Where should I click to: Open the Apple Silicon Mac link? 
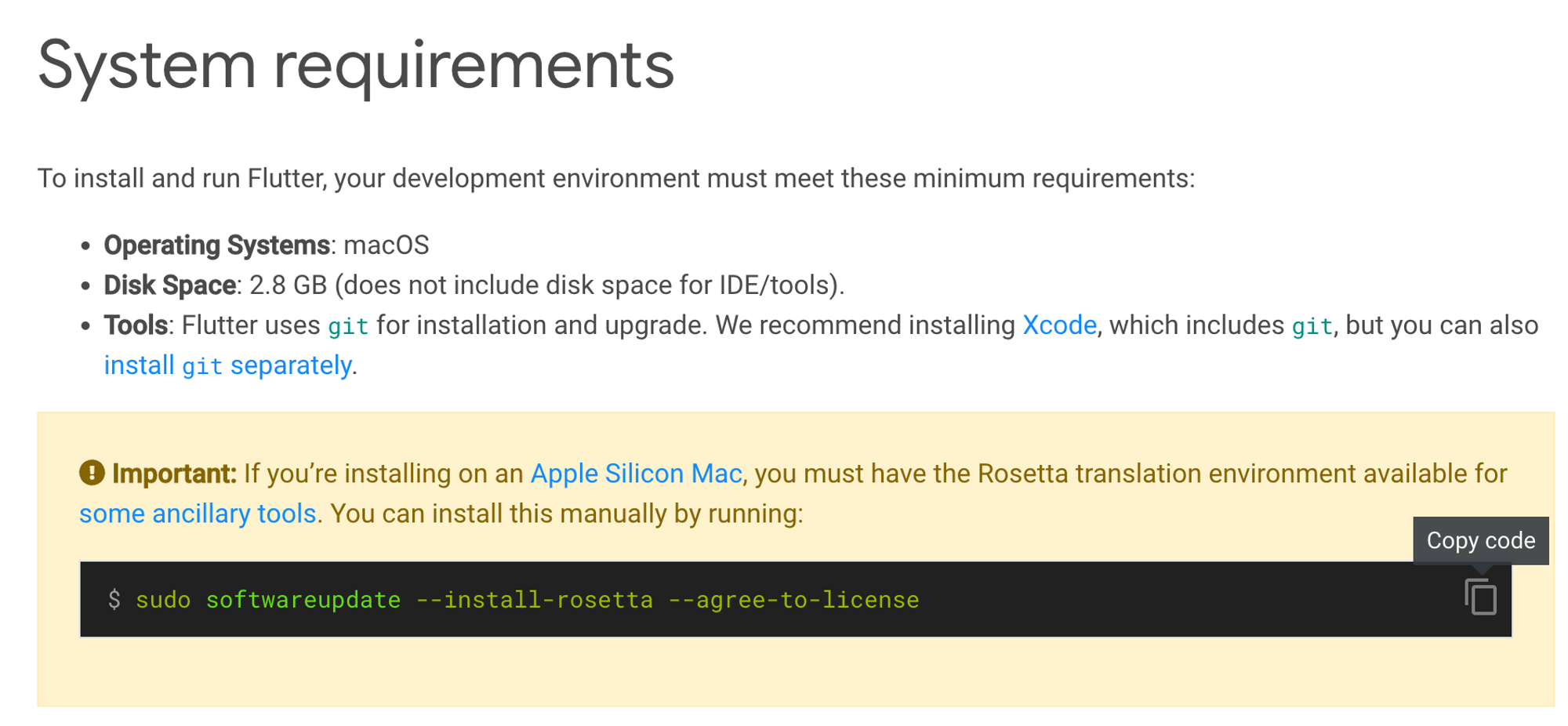coord(636,474)
